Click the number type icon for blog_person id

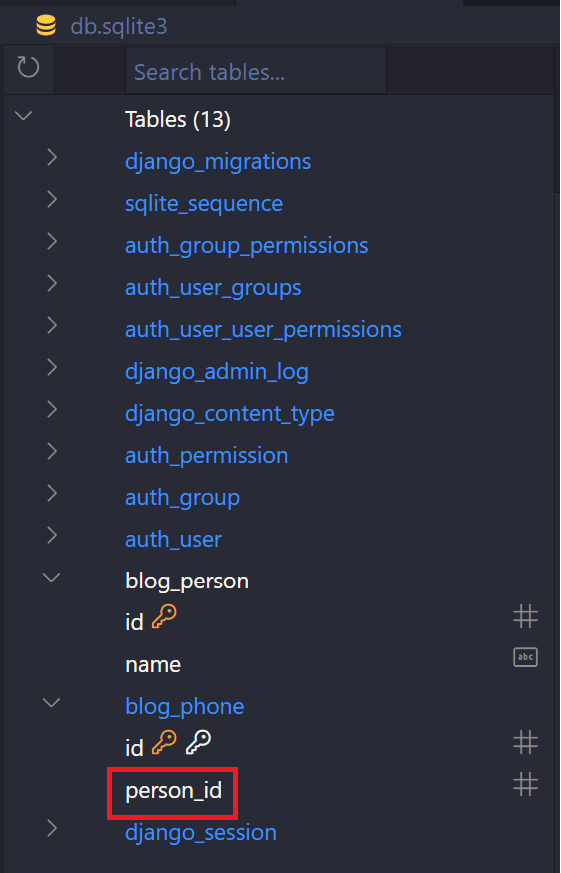(525, 616)
